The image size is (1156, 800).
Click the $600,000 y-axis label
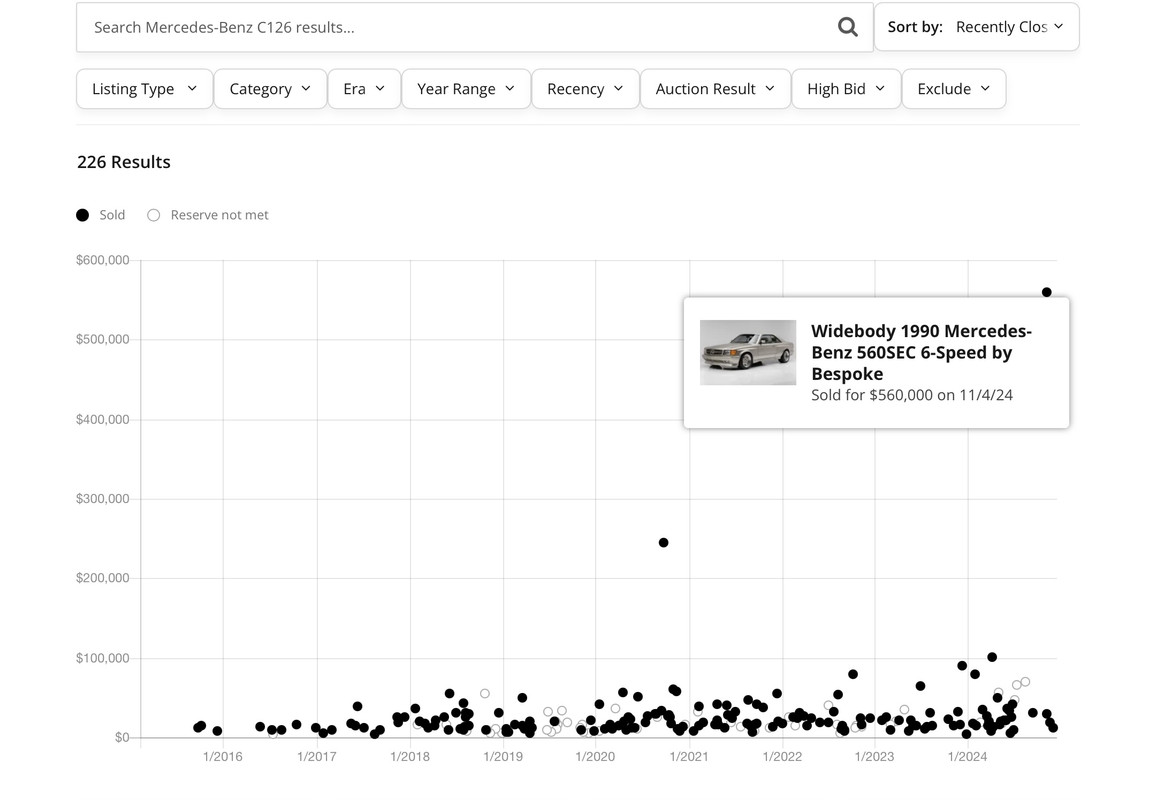coord(102,260)
